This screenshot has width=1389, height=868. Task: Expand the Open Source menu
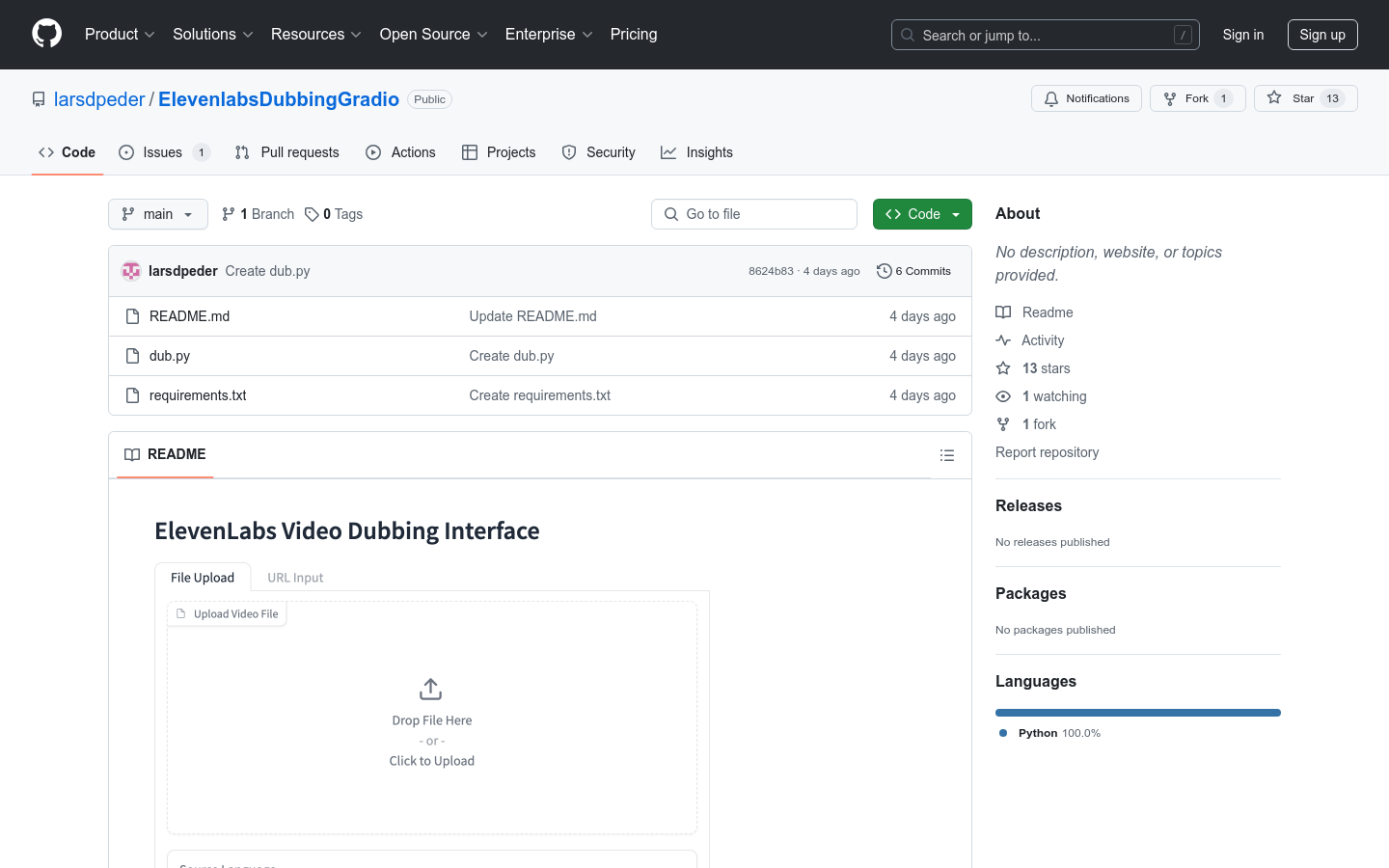click(x=433, y=35)
